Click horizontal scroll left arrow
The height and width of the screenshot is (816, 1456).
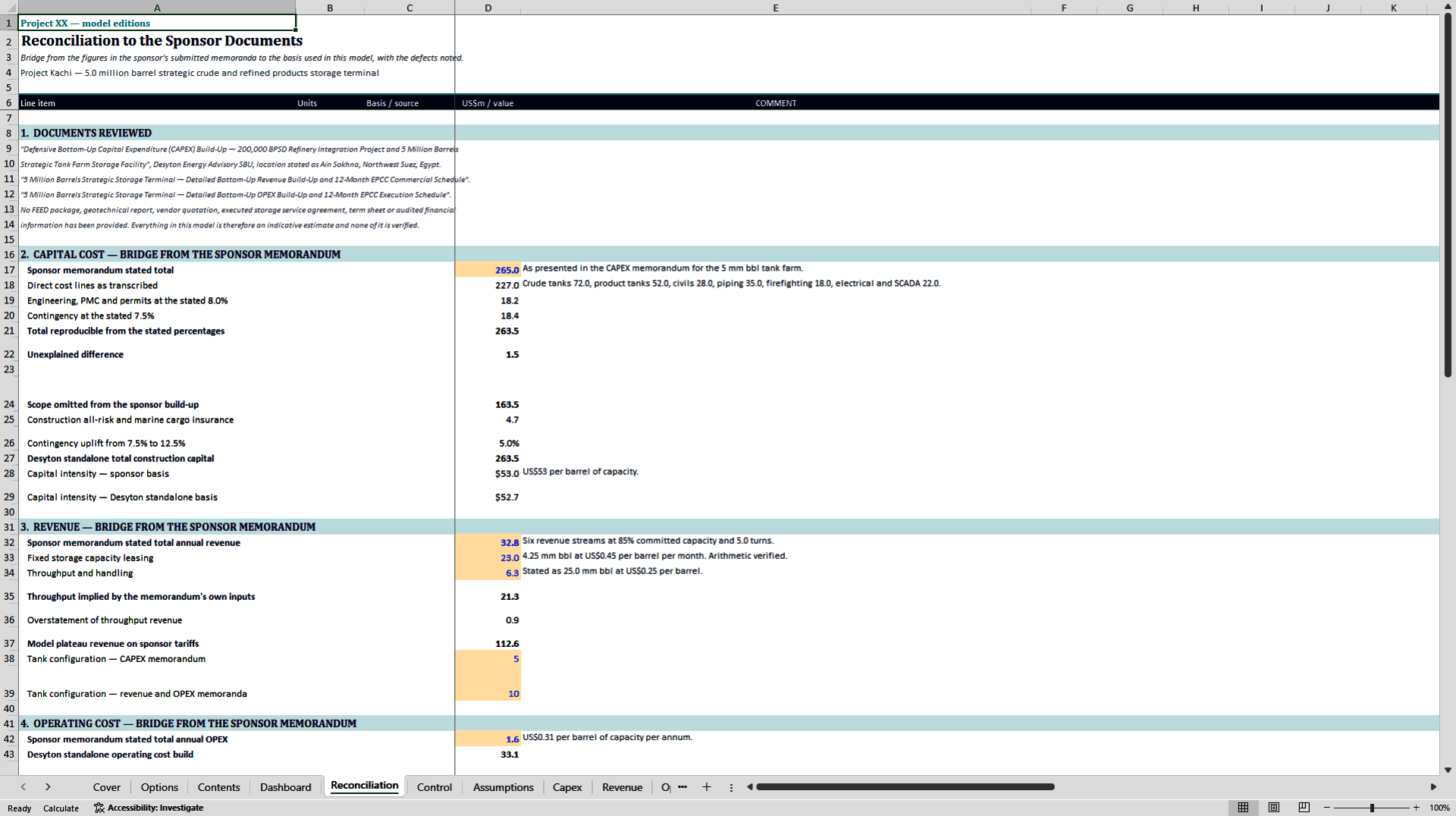pos(750,787)
